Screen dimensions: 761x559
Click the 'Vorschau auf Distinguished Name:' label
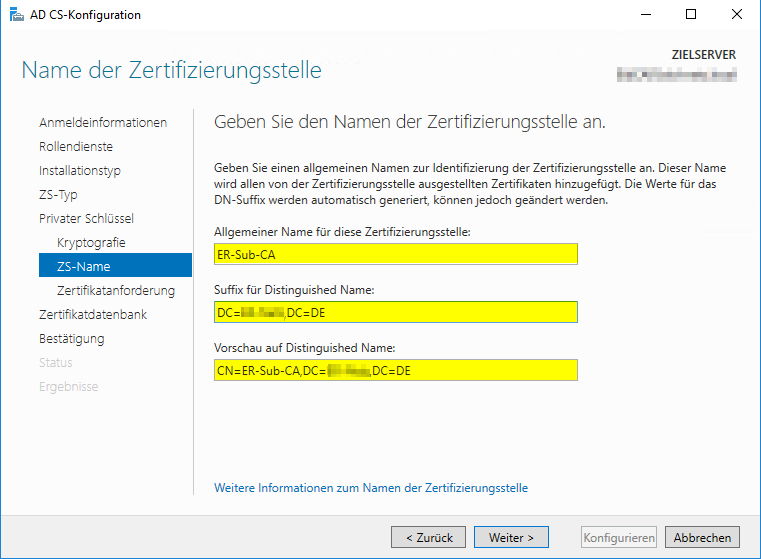click(x=305, y=348)
